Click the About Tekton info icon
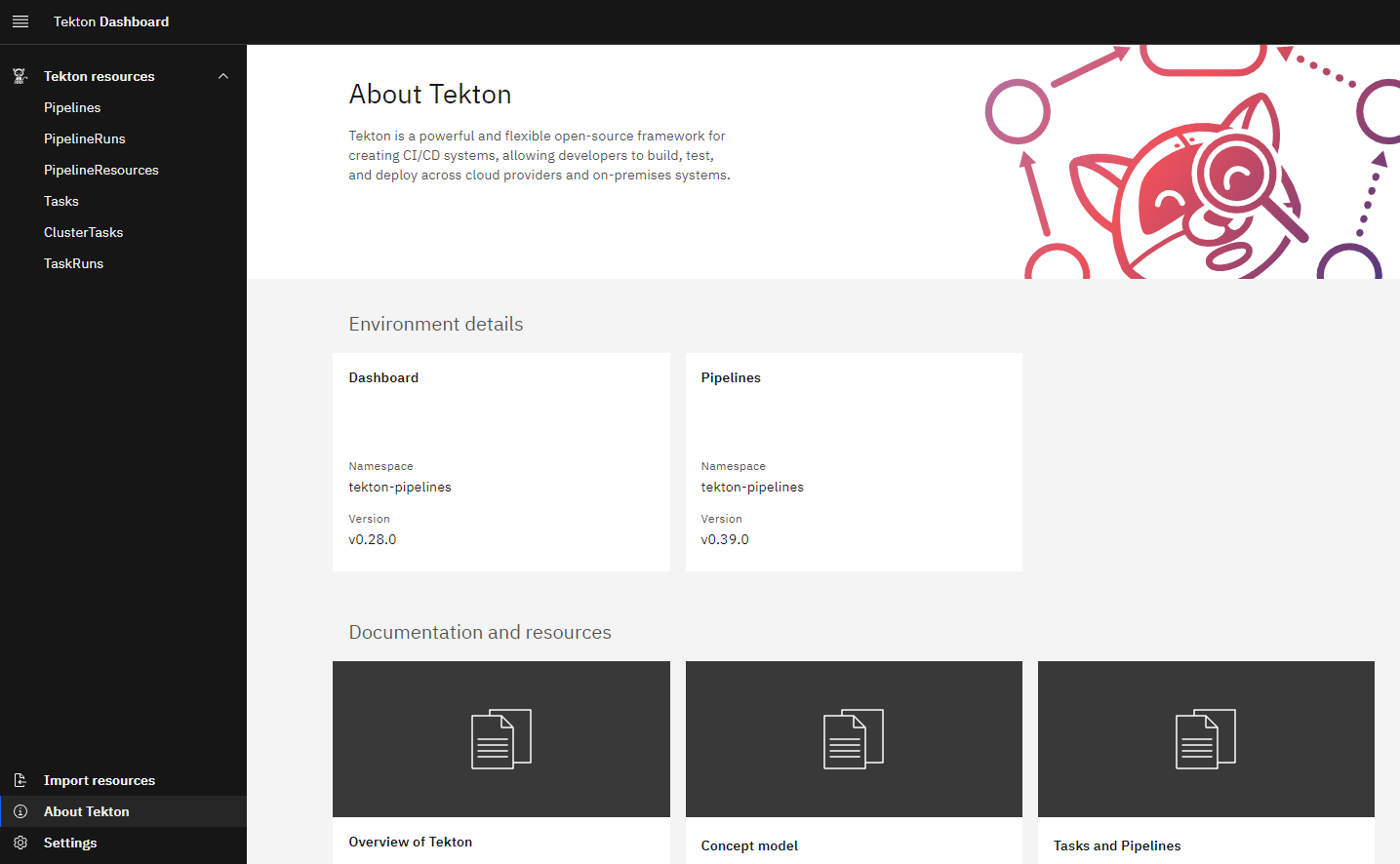The width and height of the screenshot is (1400, 864). pyautogui.click(x=20, y=811)
